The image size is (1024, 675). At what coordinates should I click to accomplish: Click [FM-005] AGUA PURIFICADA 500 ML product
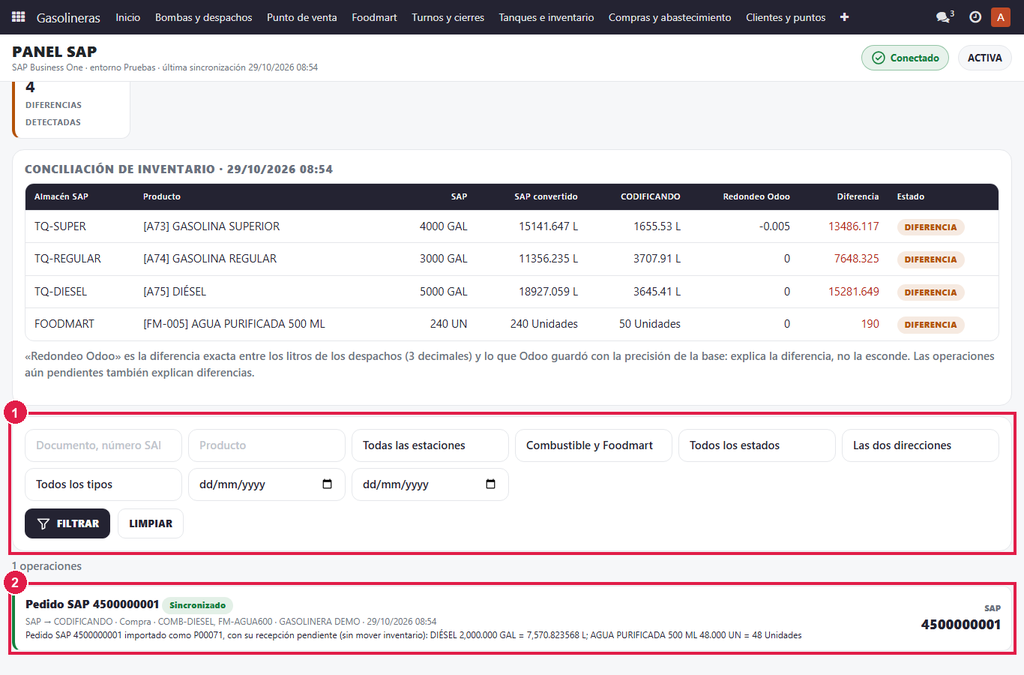[x=234, y=324]
